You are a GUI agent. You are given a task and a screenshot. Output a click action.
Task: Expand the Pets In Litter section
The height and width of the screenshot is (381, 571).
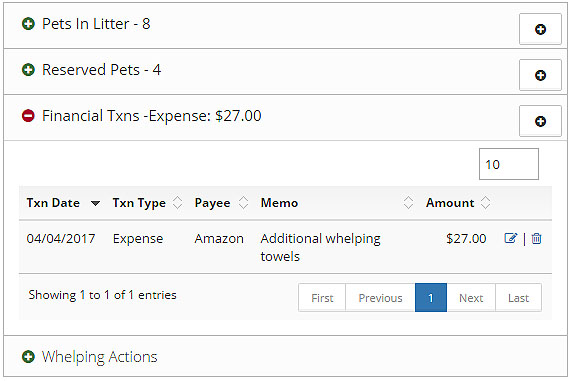point(28,24)
